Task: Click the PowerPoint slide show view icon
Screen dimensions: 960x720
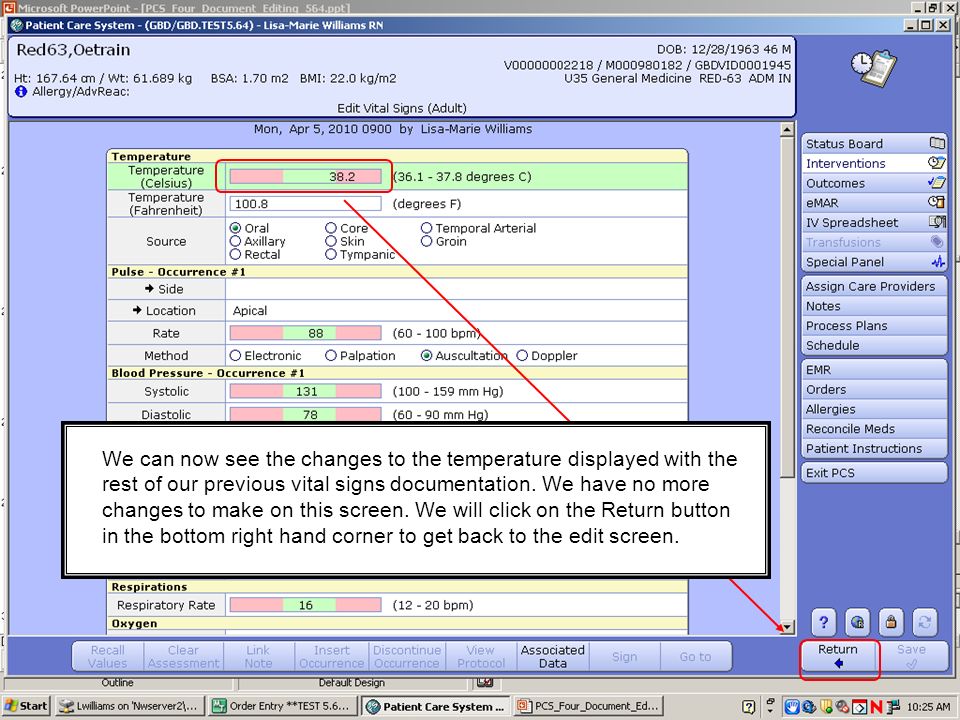Action: (x=485, y=682)
